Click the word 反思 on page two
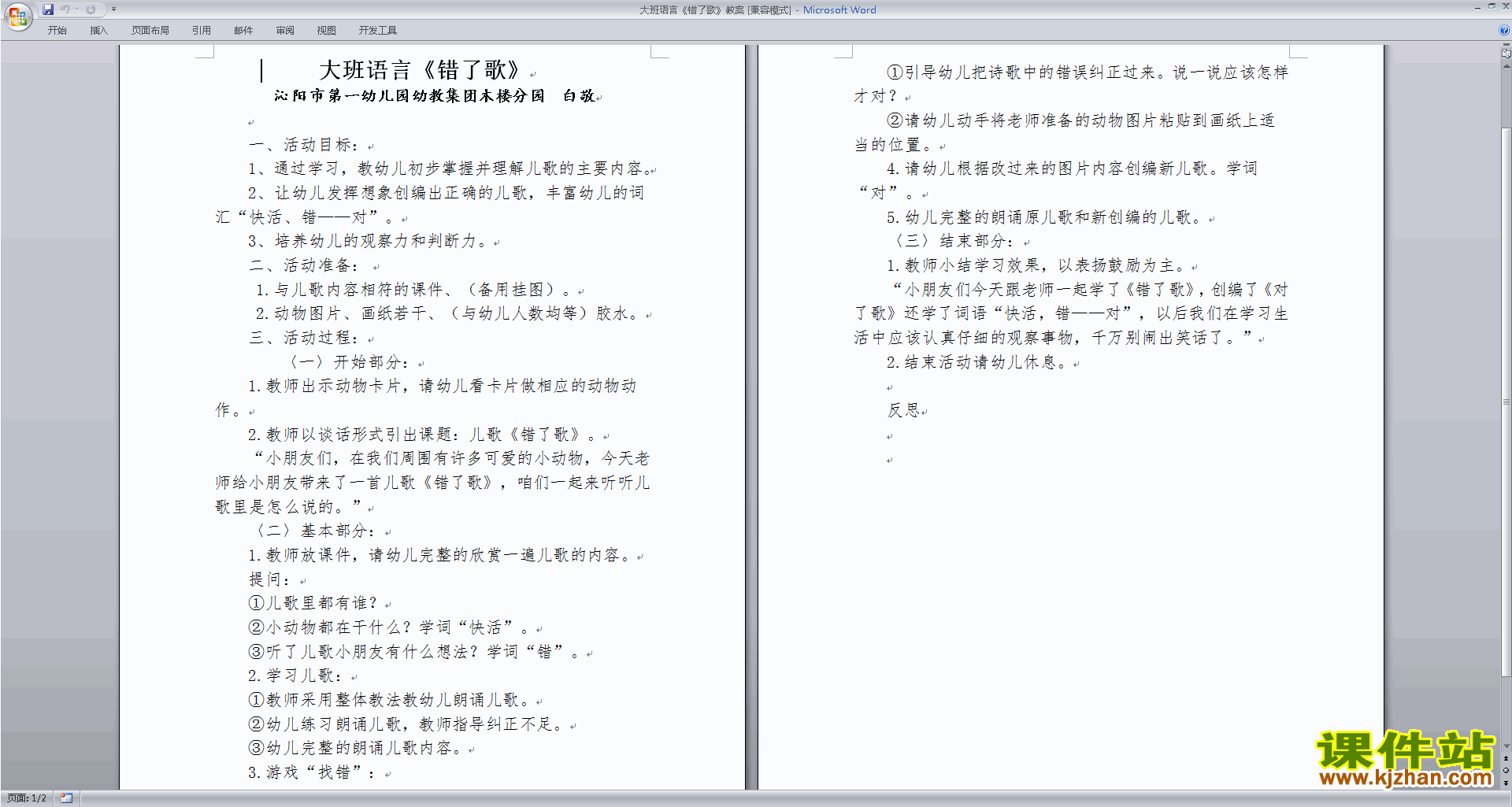This screenshot has height=807, width=1512. coord(904,410)
